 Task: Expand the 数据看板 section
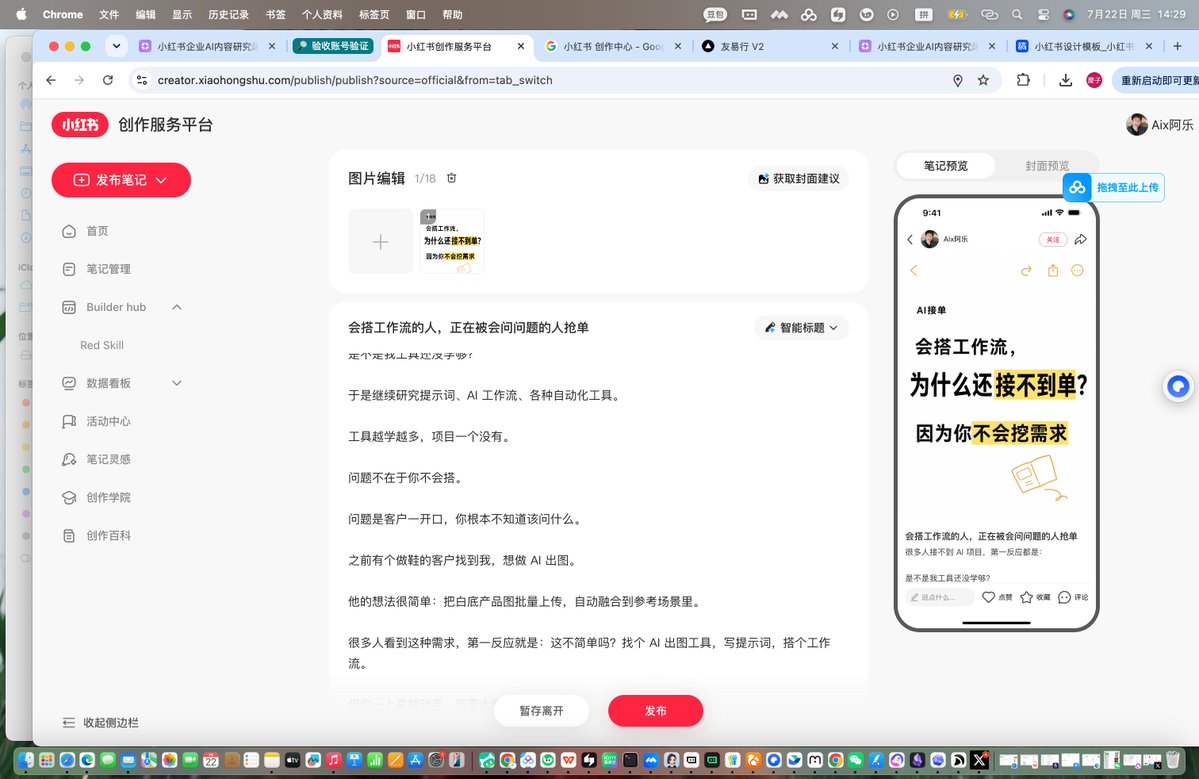coord(177,383)
